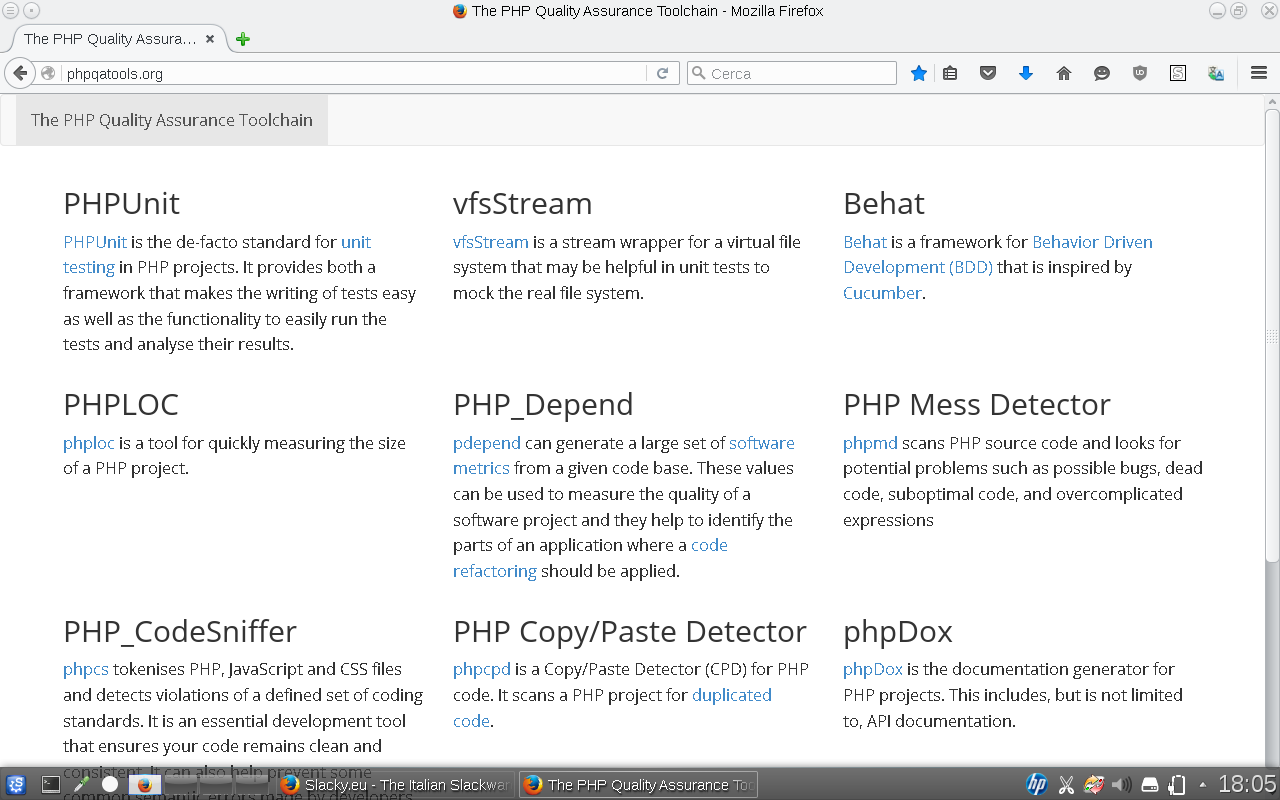Open the Behat link
The height and width of the screenshot is (800, 1280).
click(865, 242)
